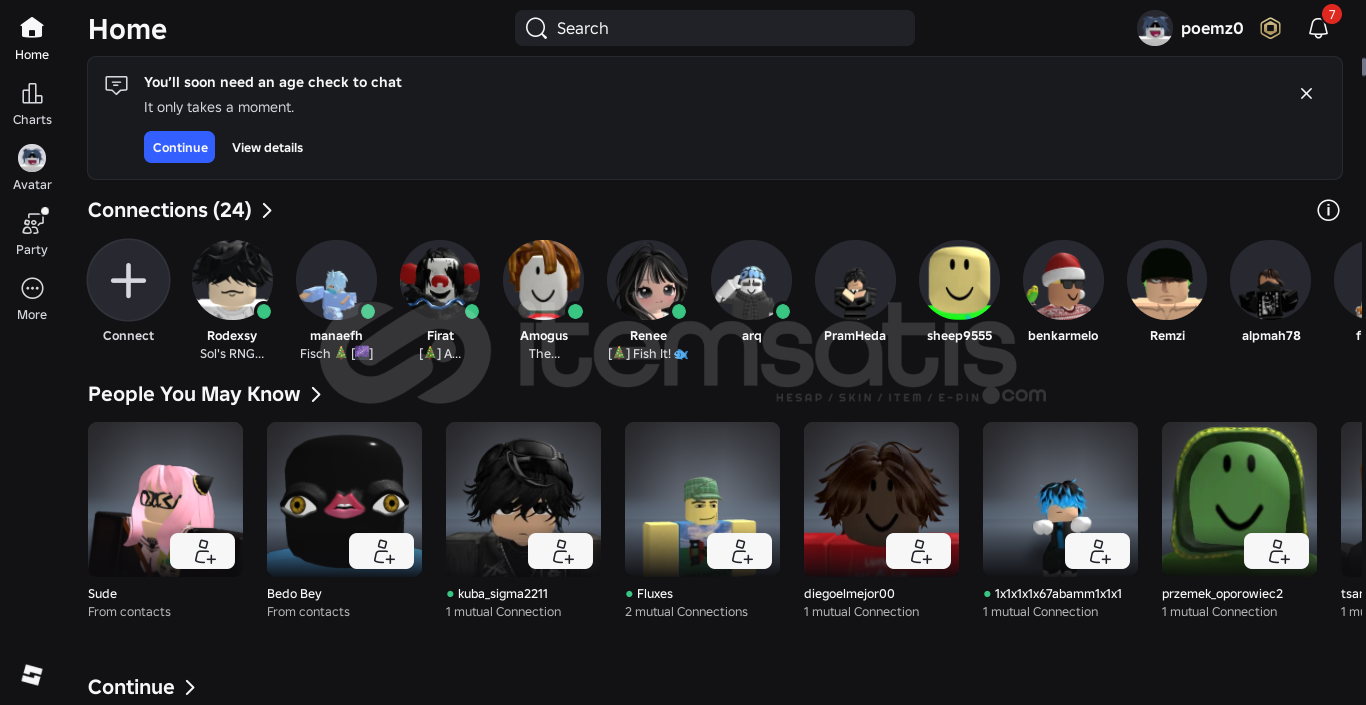
Task: Open Remzi's connection avatar
Action: [1167, 280]
